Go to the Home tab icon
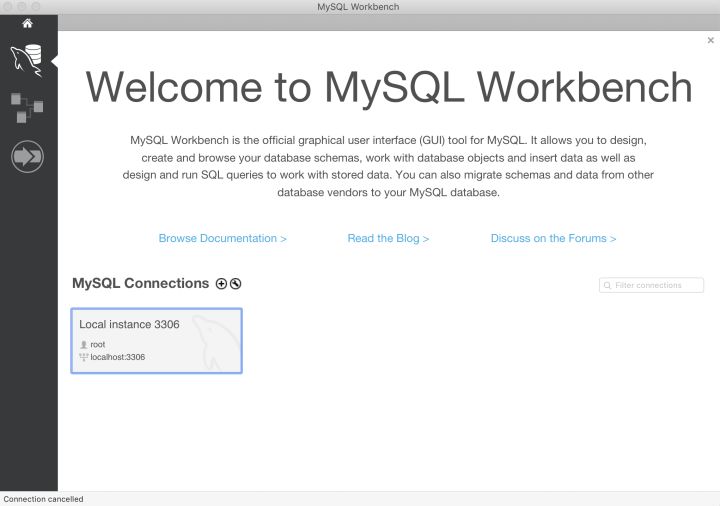This screenshot has height=506, width=720. pos(28,23)
